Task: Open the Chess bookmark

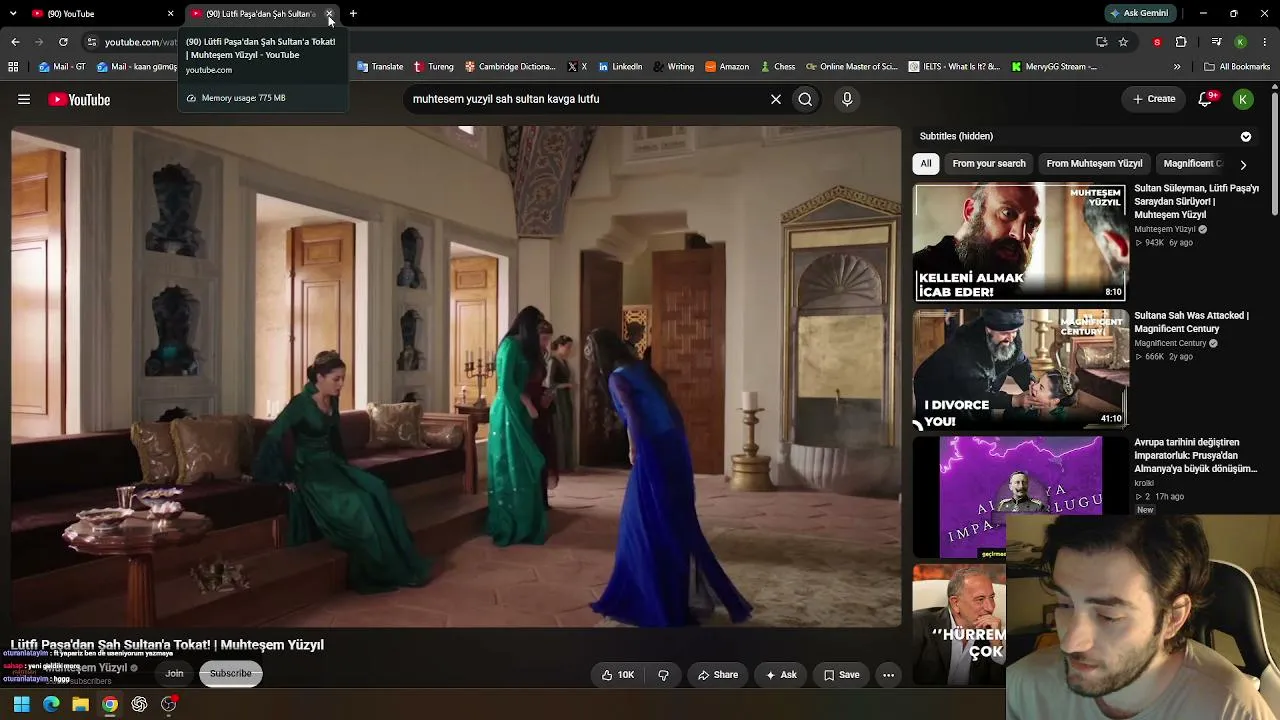Action: click(777, 67)
